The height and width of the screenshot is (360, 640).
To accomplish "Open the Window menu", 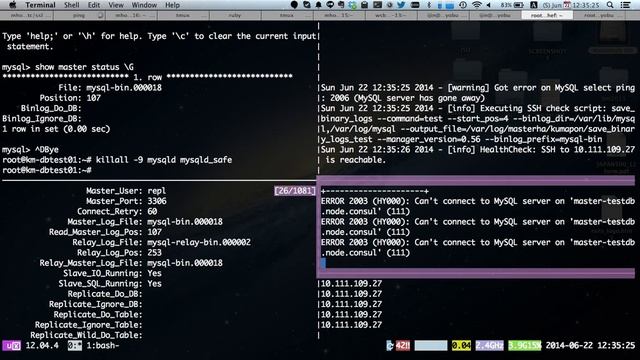I will point(144,5).
